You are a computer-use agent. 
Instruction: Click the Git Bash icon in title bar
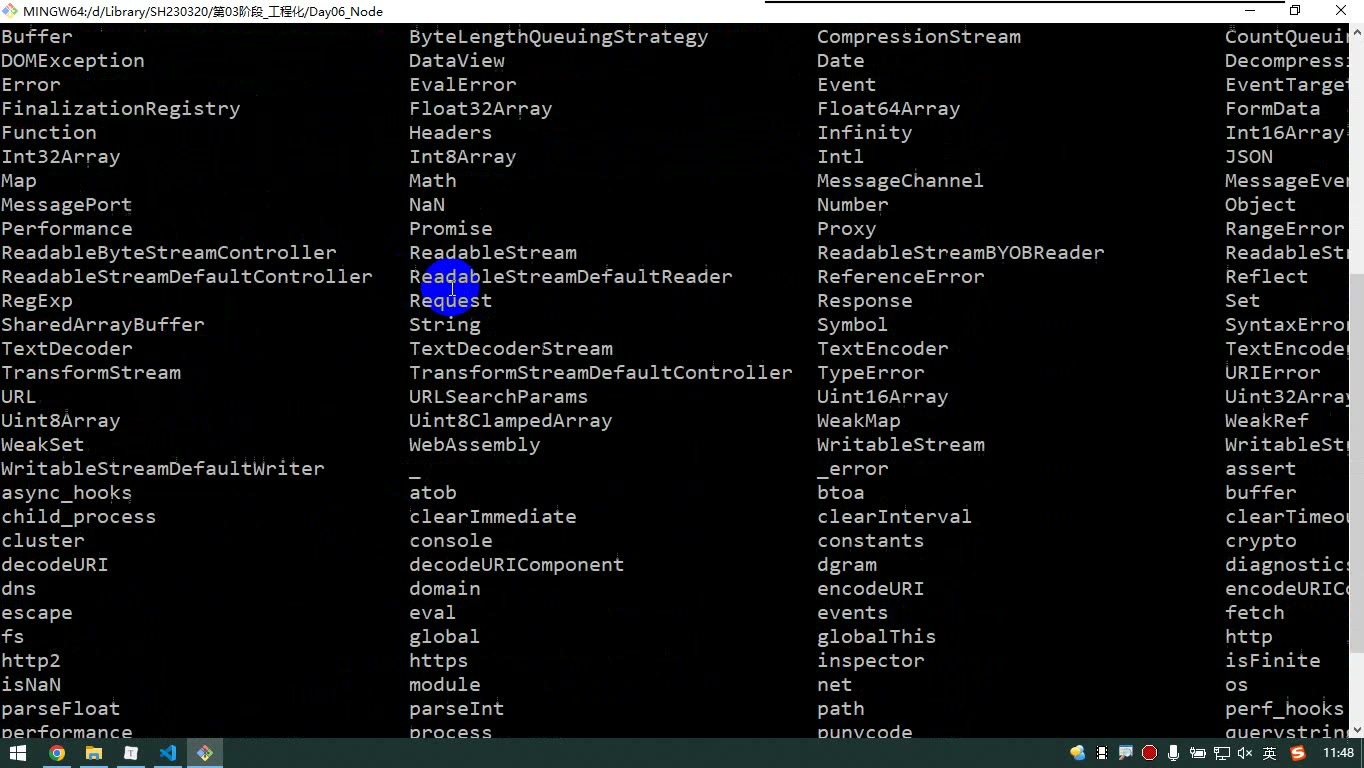click(10, 11)
